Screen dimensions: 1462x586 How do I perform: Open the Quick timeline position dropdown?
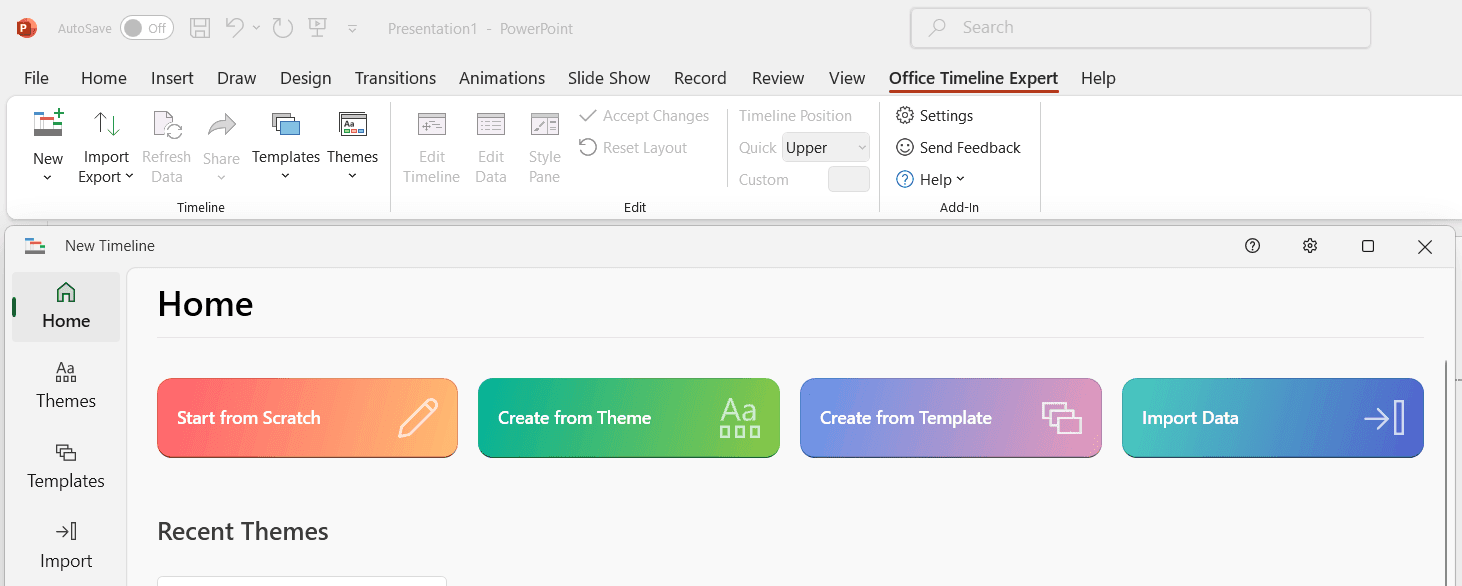825,147
